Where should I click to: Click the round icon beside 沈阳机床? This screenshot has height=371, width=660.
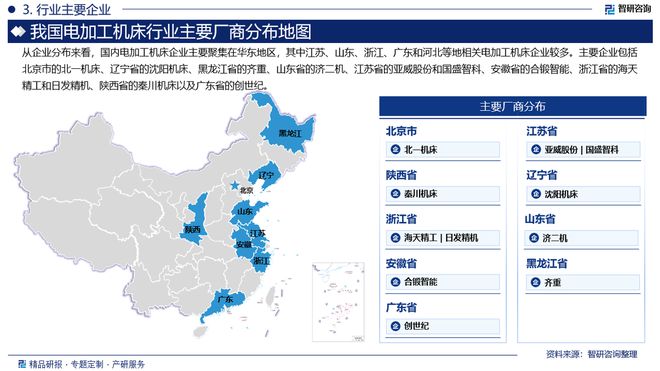[535, 194]
